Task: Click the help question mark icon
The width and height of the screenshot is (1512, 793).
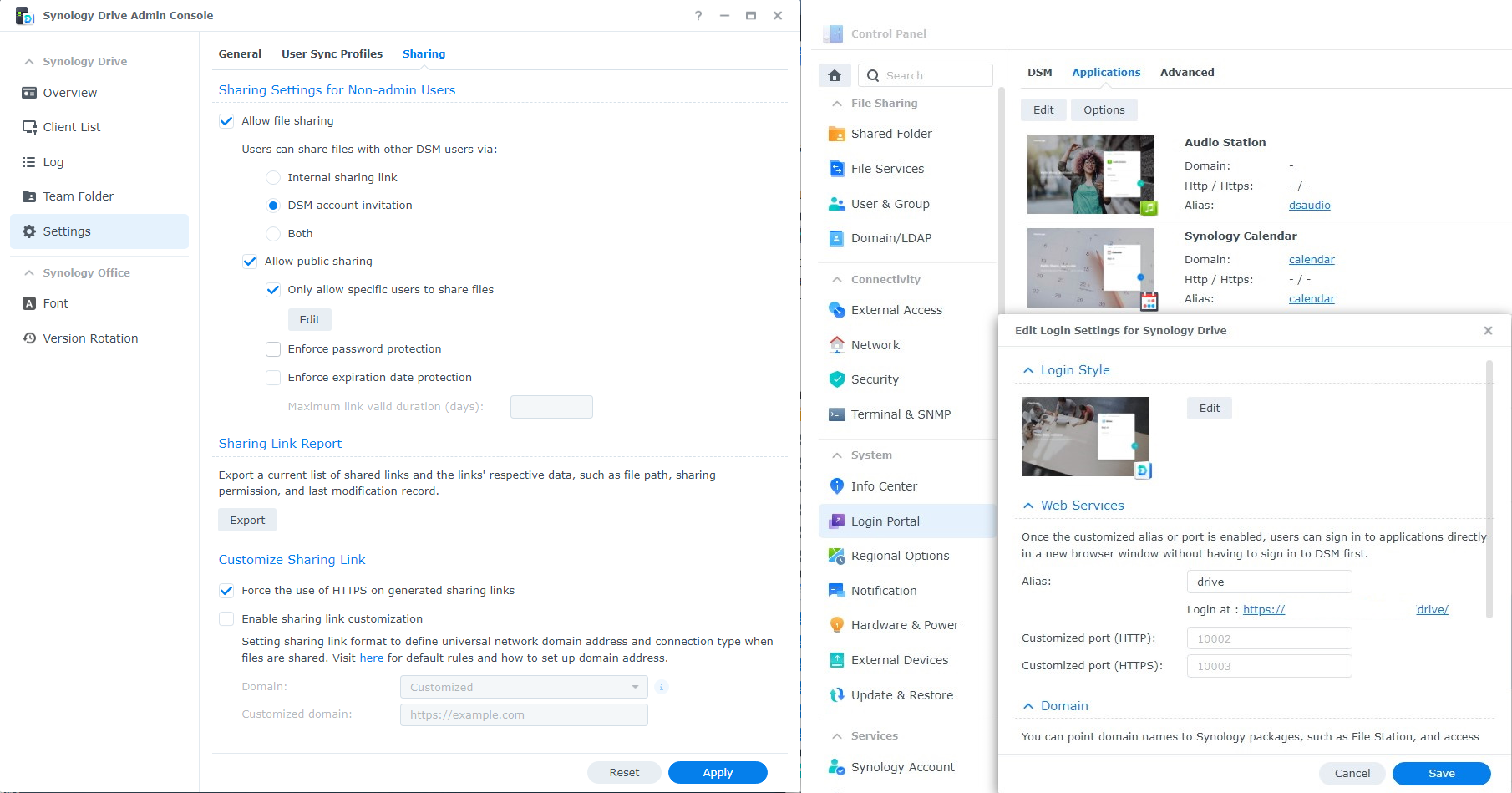Action: click(x=698, y=15)
